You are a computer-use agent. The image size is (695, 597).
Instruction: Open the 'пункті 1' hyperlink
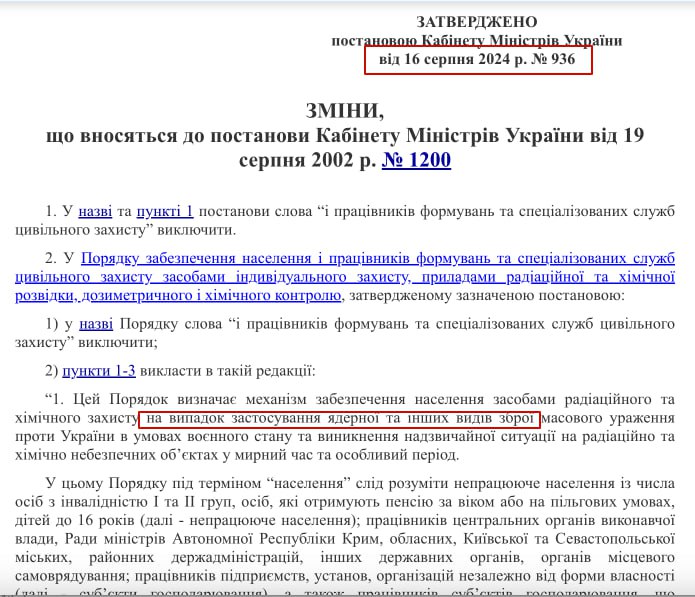pos(165,211)
